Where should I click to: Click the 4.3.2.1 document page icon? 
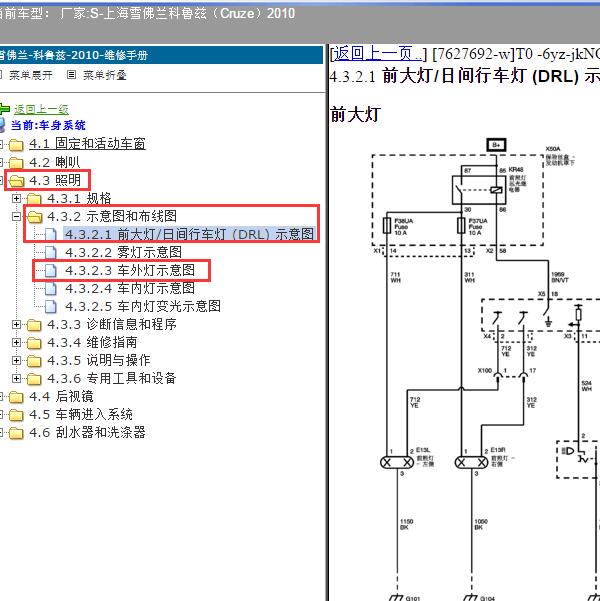coord(51,235)
